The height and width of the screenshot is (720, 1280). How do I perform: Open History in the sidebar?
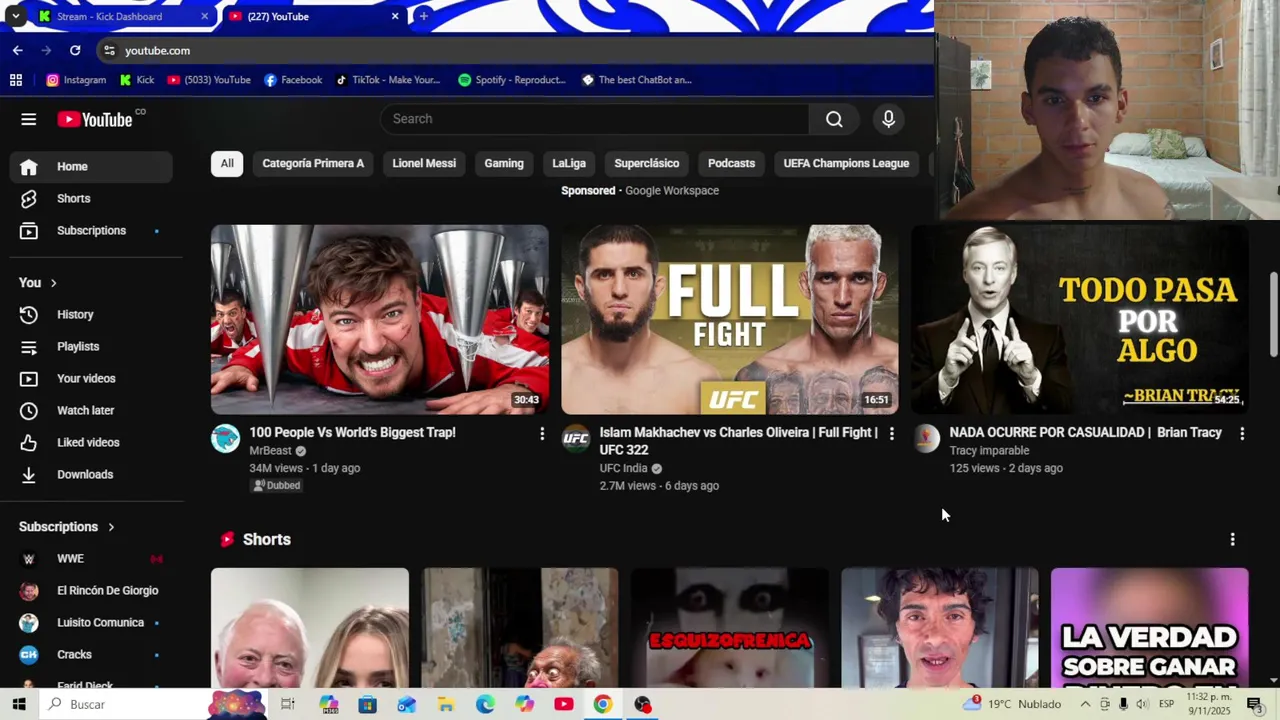[x=91, y=315]
